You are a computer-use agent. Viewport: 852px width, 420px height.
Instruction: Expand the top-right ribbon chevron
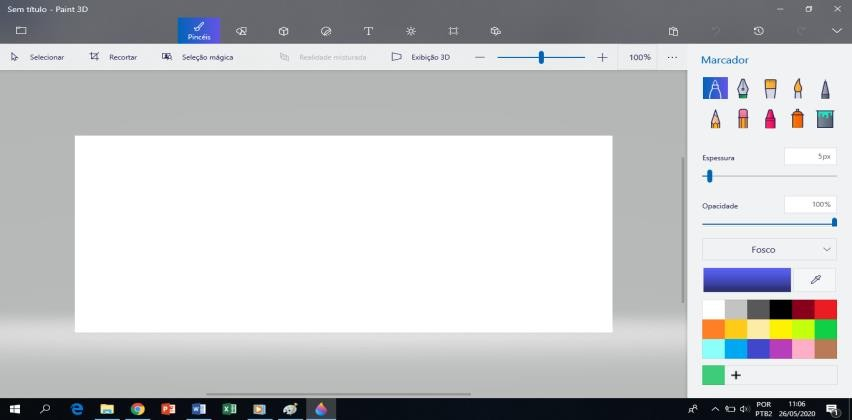pyautogui.click(x=837, y=31)
